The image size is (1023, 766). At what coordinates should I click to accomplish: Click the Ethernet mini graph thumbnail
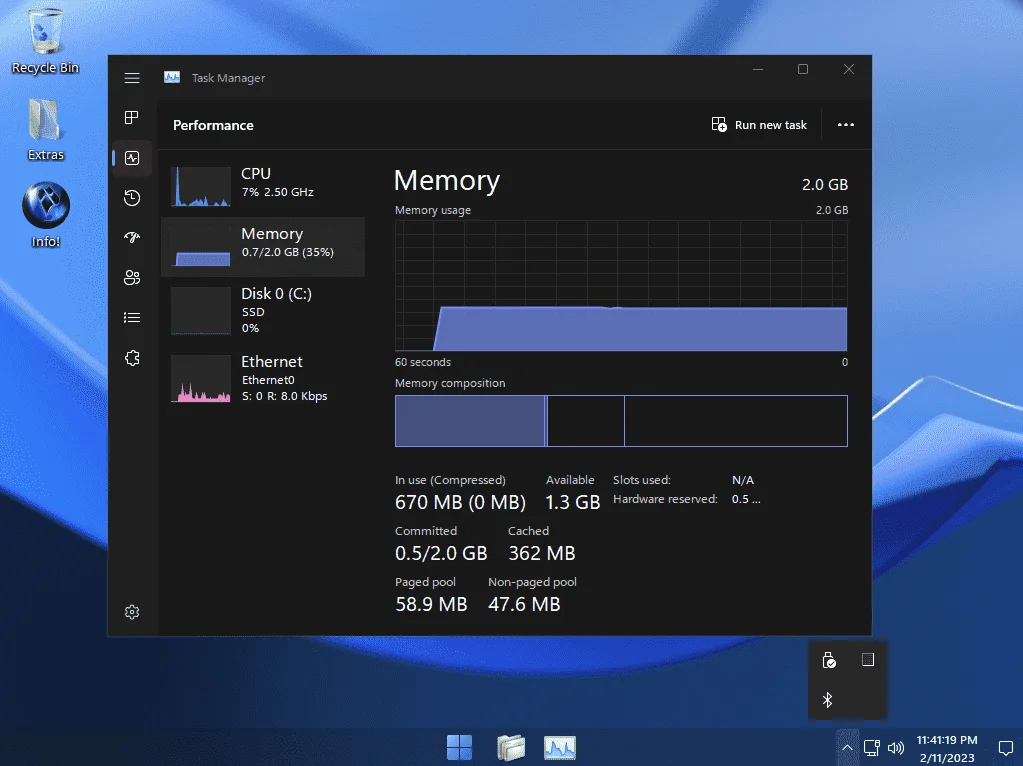pyautogui.click(x=201, y=378)
